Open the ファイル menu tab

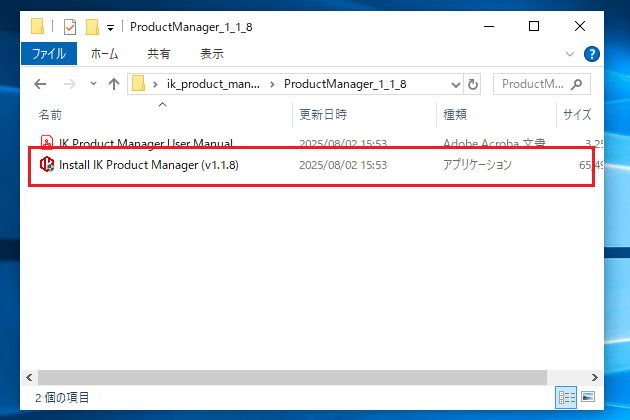(x=49, y=53)
